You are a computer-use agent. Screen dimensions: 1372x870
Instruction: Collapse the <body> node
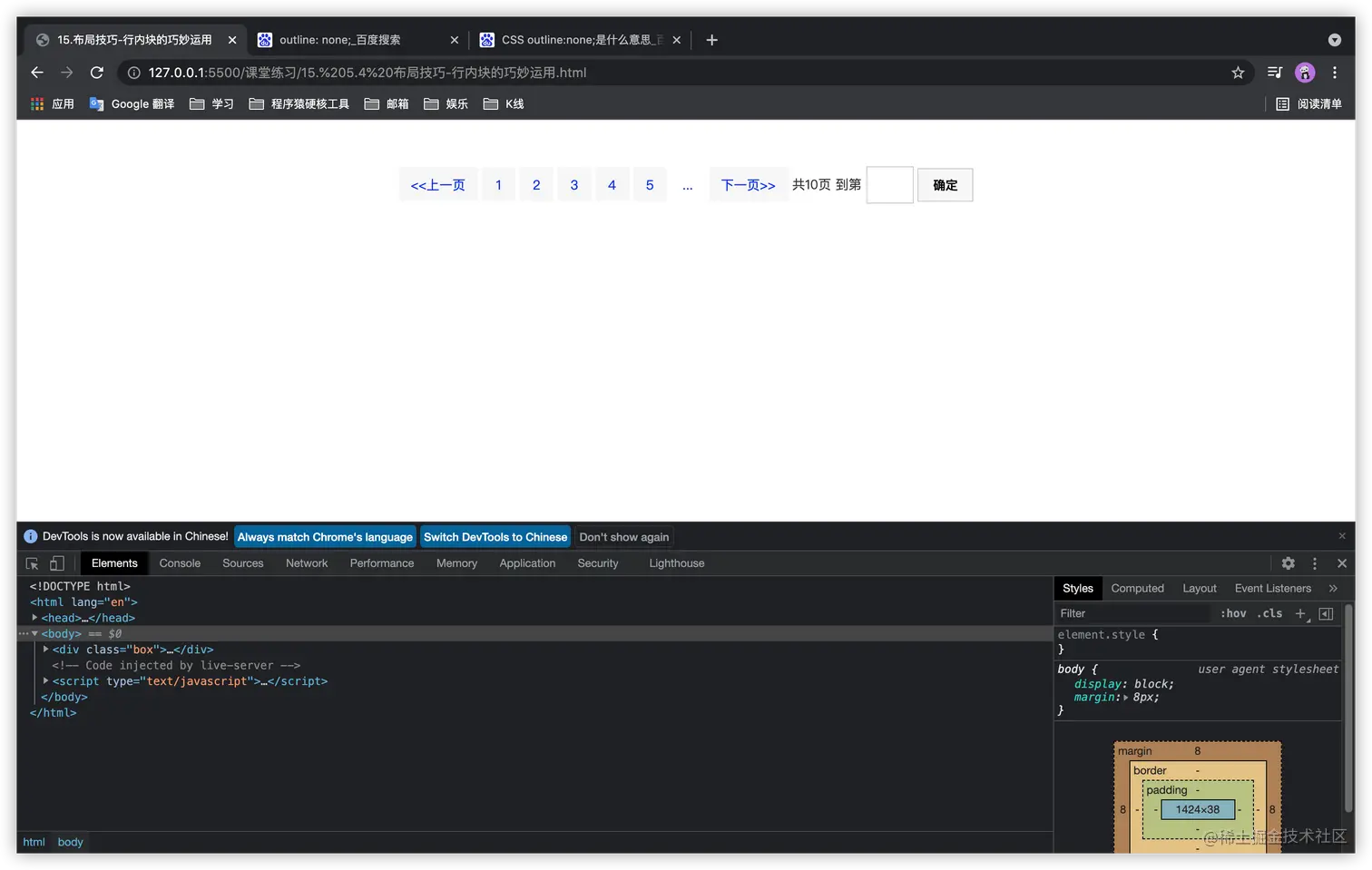click(34, 634)
